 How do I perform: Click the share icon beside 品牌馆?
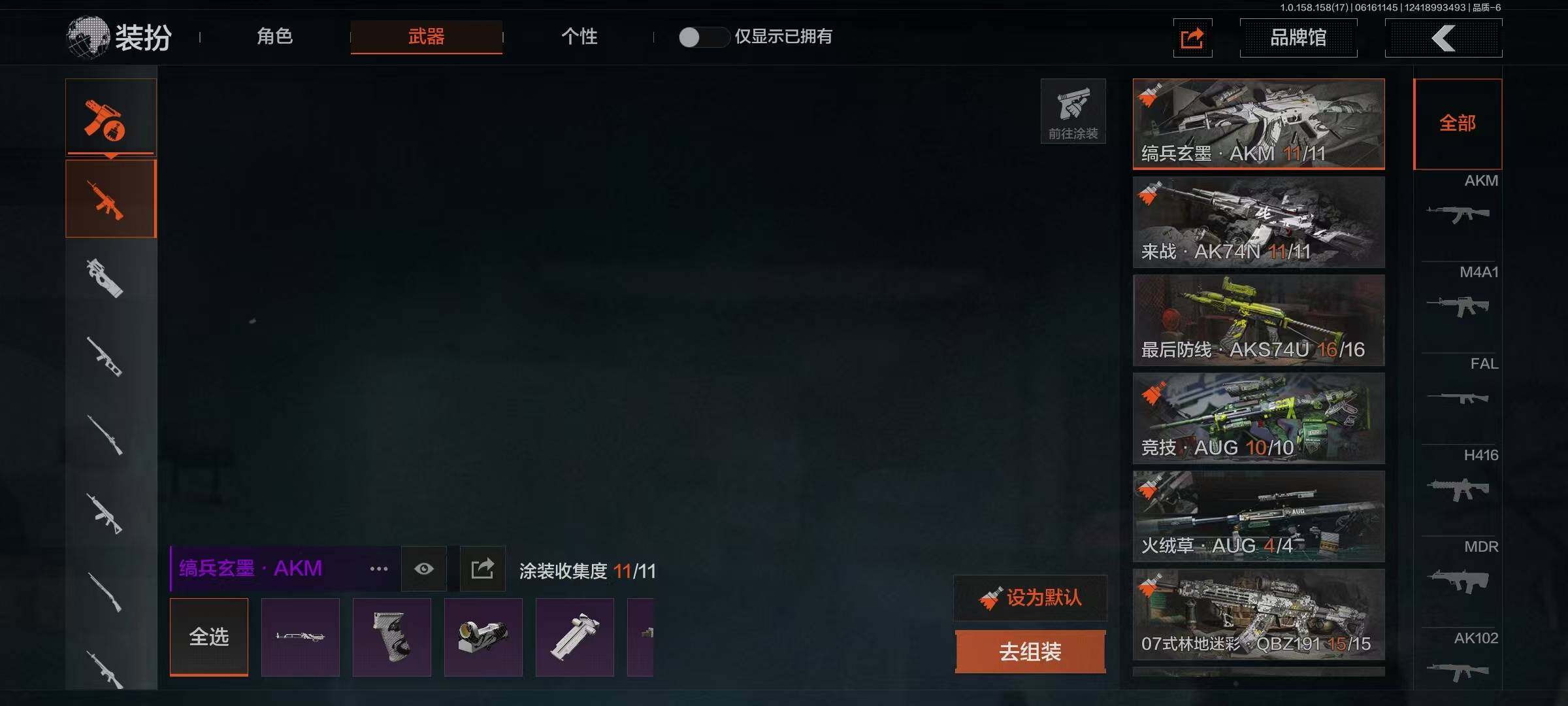tap(1192, 38)
